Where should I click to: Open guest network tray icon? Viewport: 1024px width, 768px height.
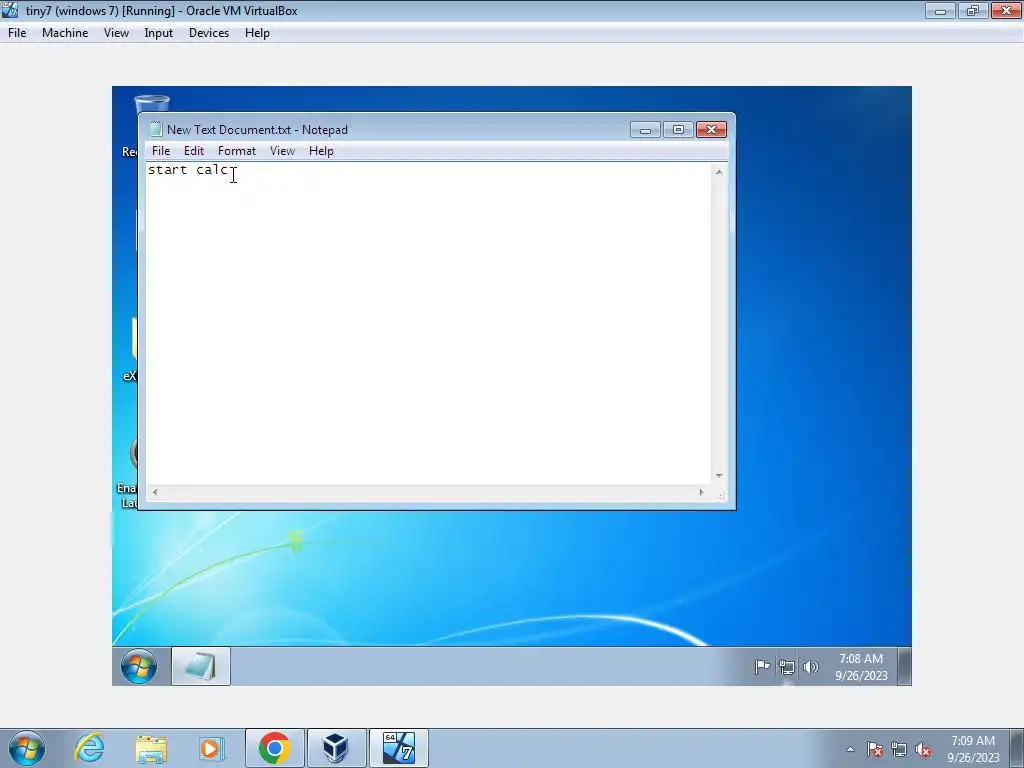(787, 667)
